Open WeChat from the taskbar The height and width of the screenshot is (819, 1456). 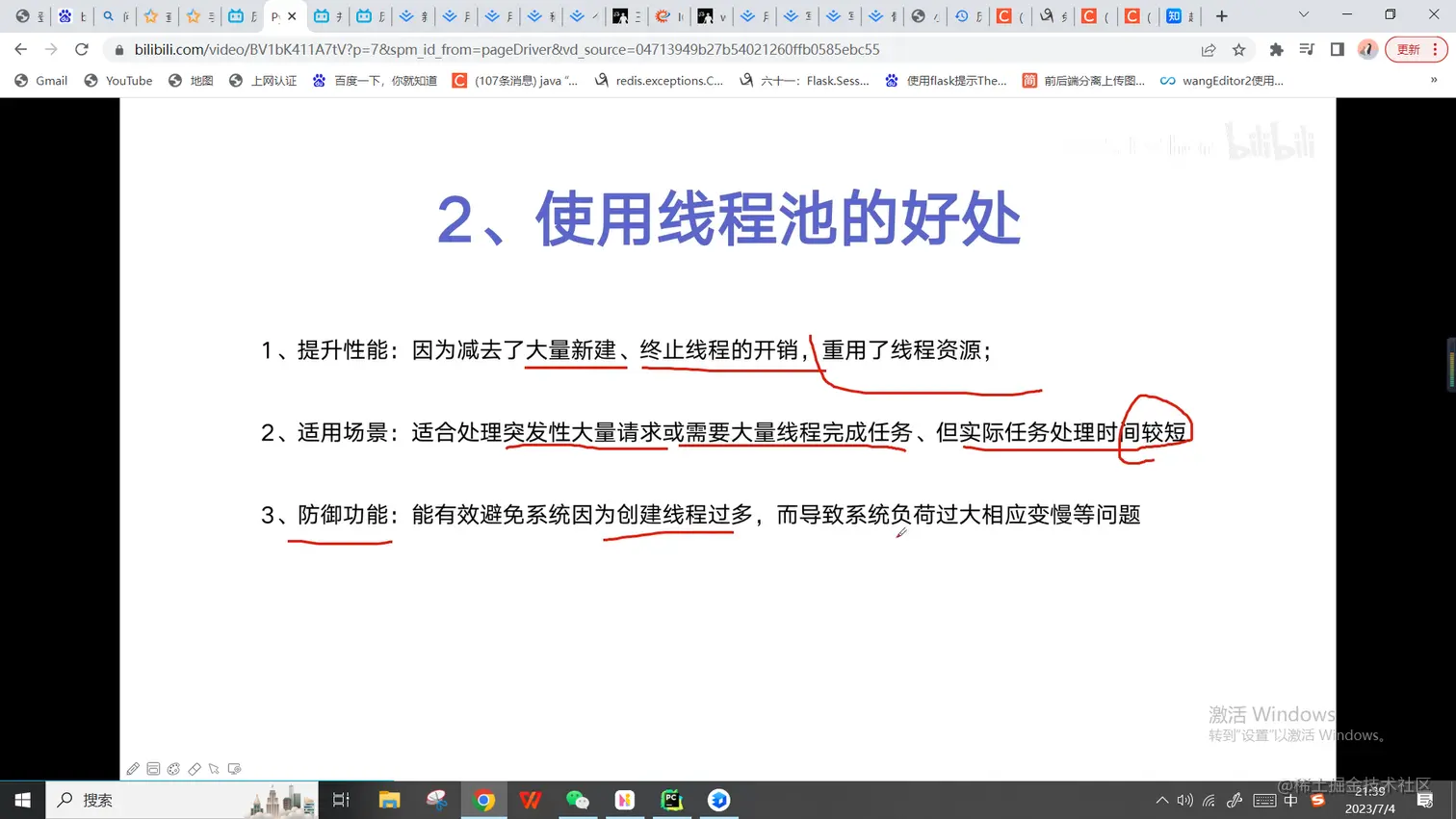tap(578, 800)
